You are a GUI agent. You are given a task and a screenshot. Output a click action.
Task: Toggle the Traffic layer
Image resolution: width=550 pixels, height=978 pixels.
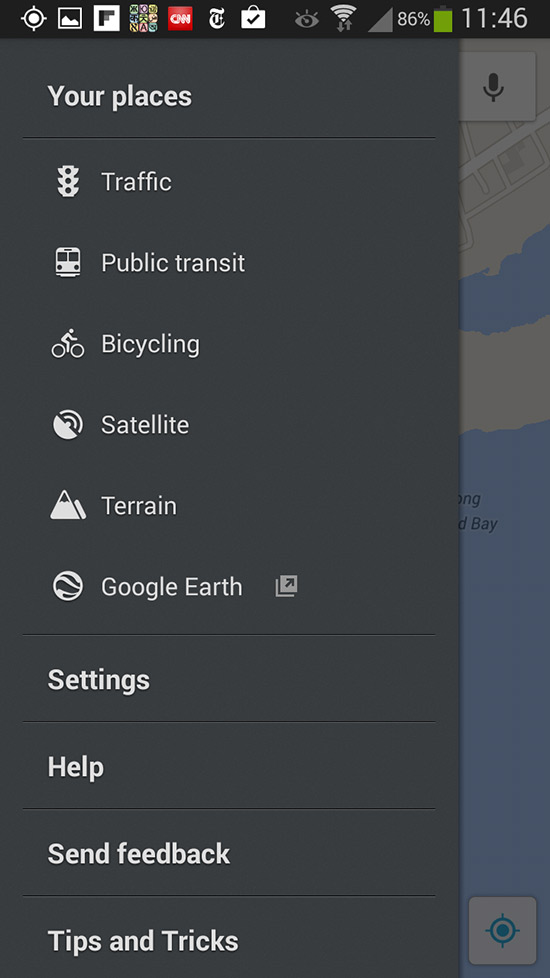coord(229,182)
